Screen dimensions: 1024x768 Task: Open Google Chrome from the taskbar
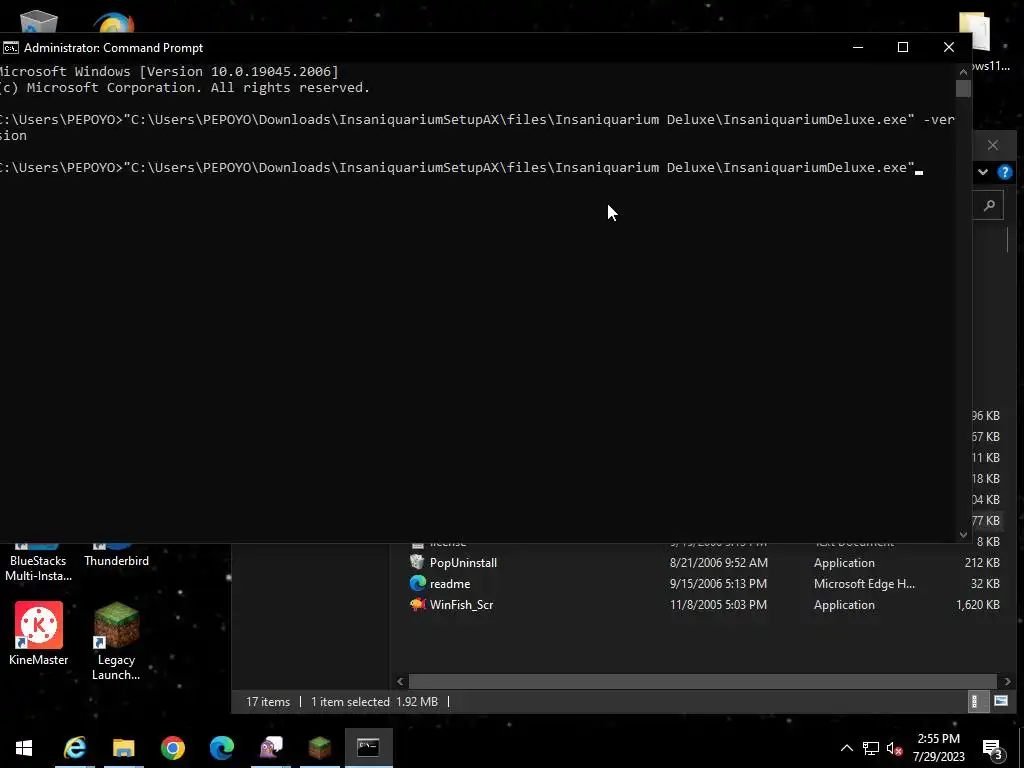pos(172,748)
